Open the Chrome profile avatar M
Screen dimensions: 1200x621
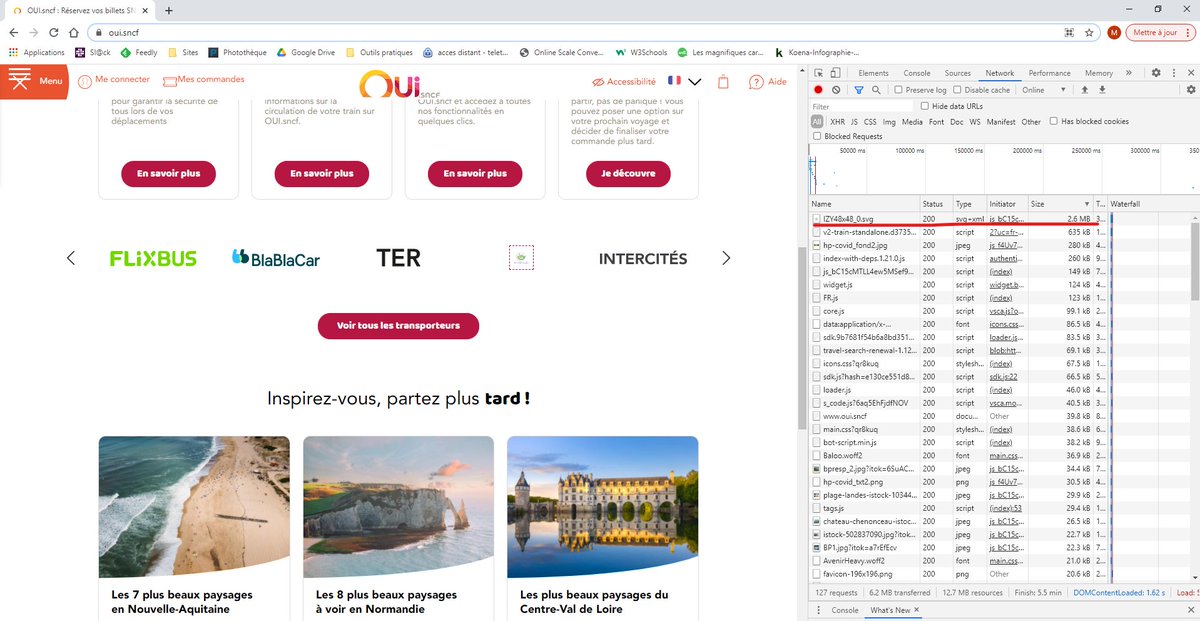point(1114,32)
